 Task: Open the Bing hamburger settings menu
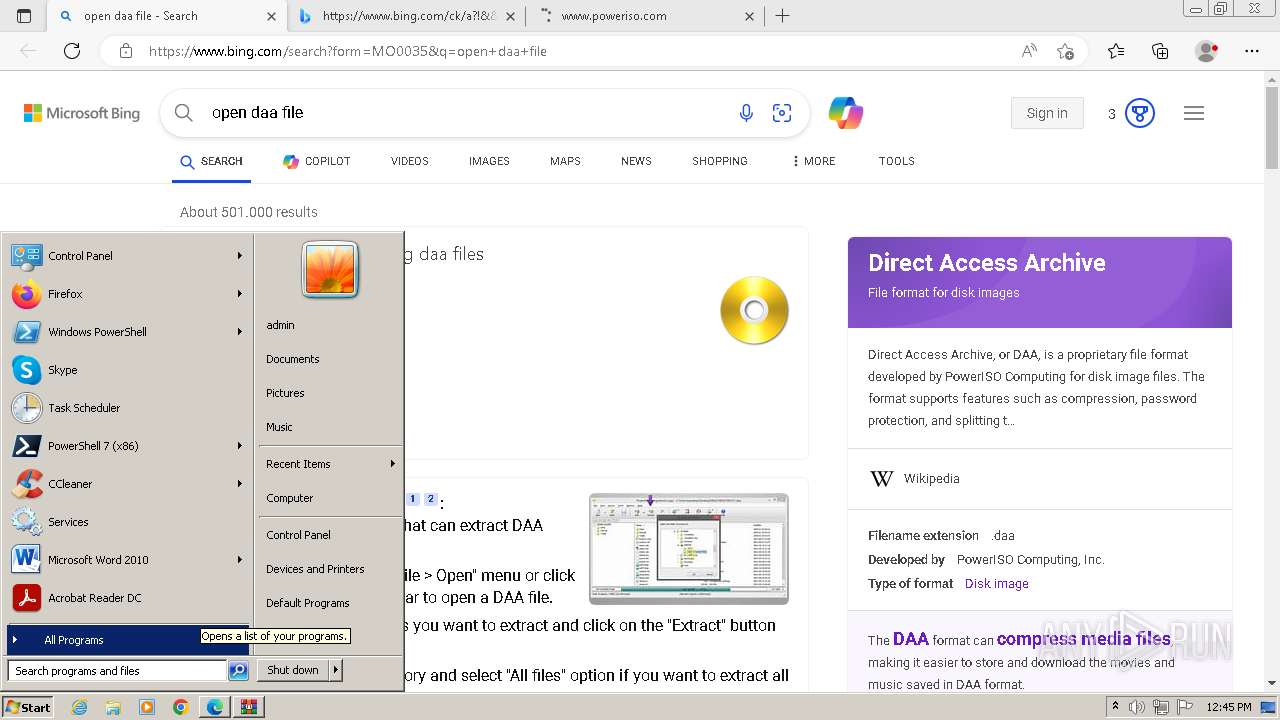click(1194, 113)
